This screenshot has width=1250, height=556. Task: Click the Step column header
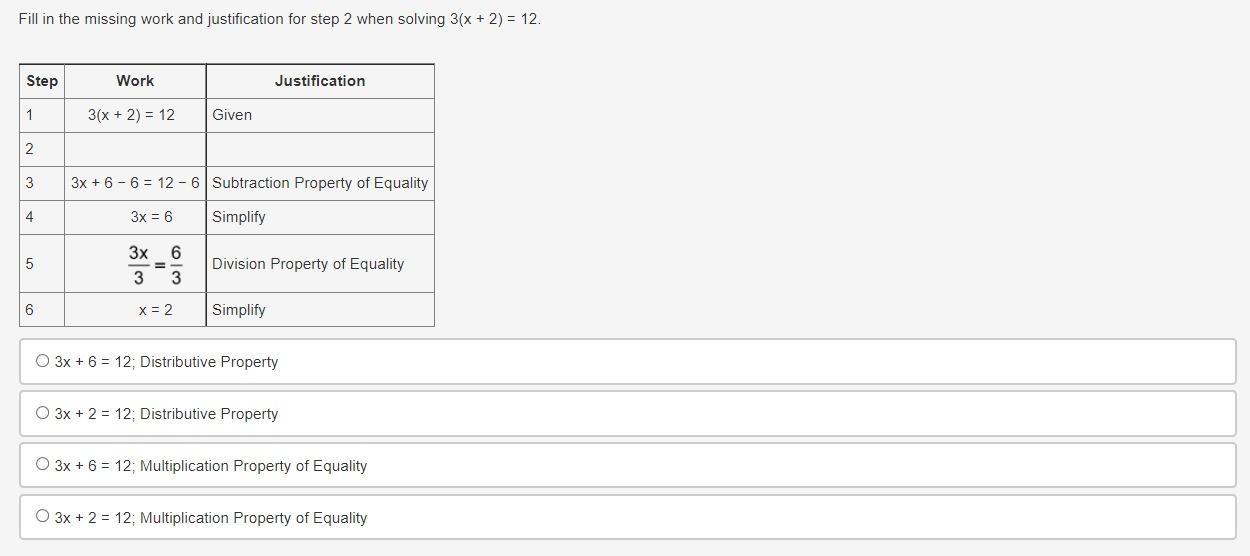[x=42, y=81]
